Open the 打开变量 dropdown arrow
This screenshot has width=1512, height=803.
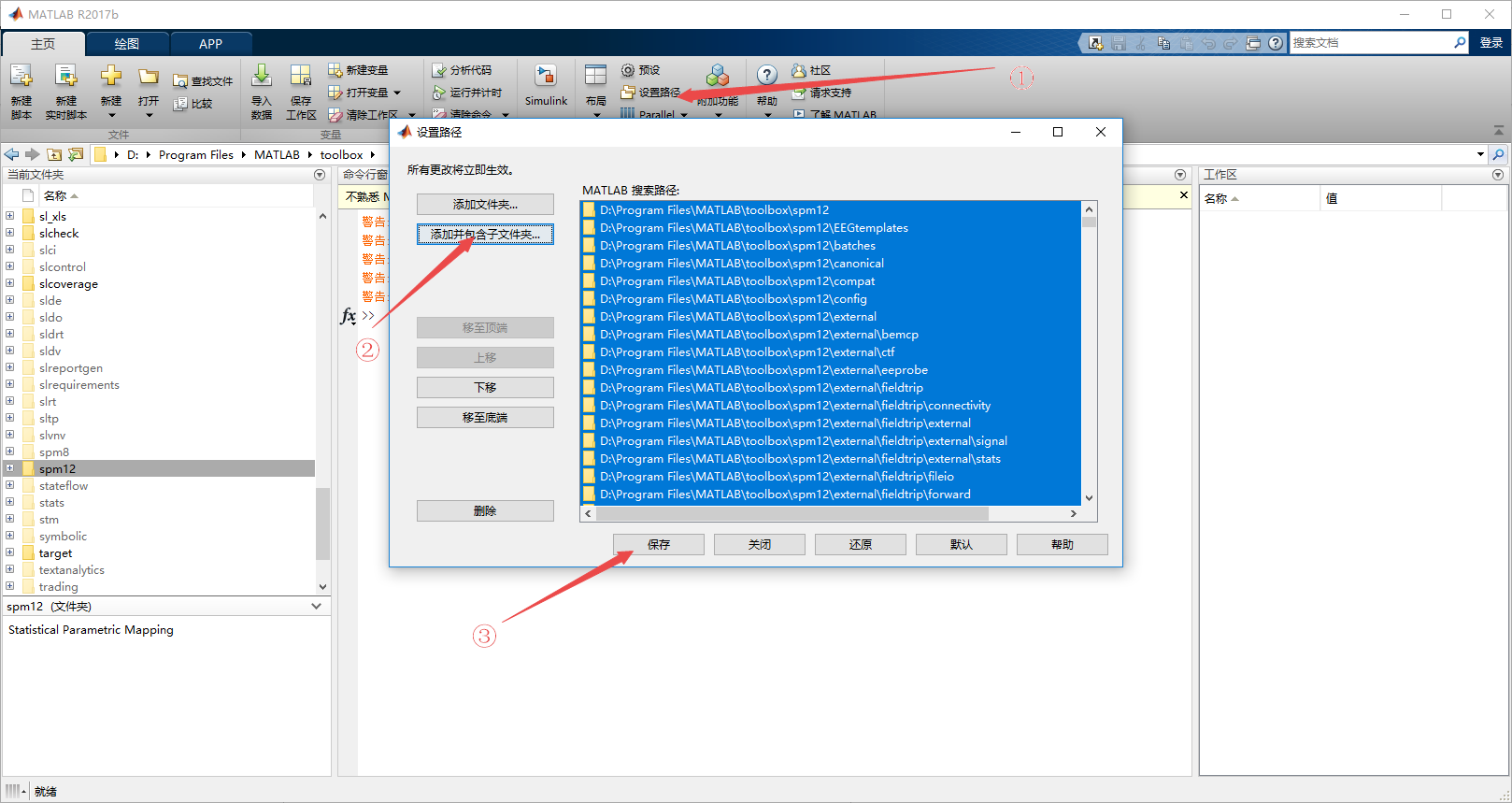(397, 93)
